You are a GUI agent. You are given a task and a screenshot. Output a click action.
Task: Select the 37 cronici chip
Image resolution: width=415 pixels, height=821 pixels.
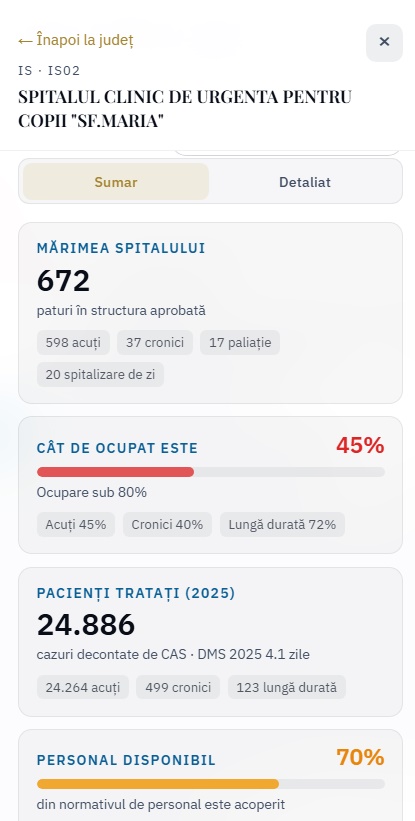[x=155, y=342]
